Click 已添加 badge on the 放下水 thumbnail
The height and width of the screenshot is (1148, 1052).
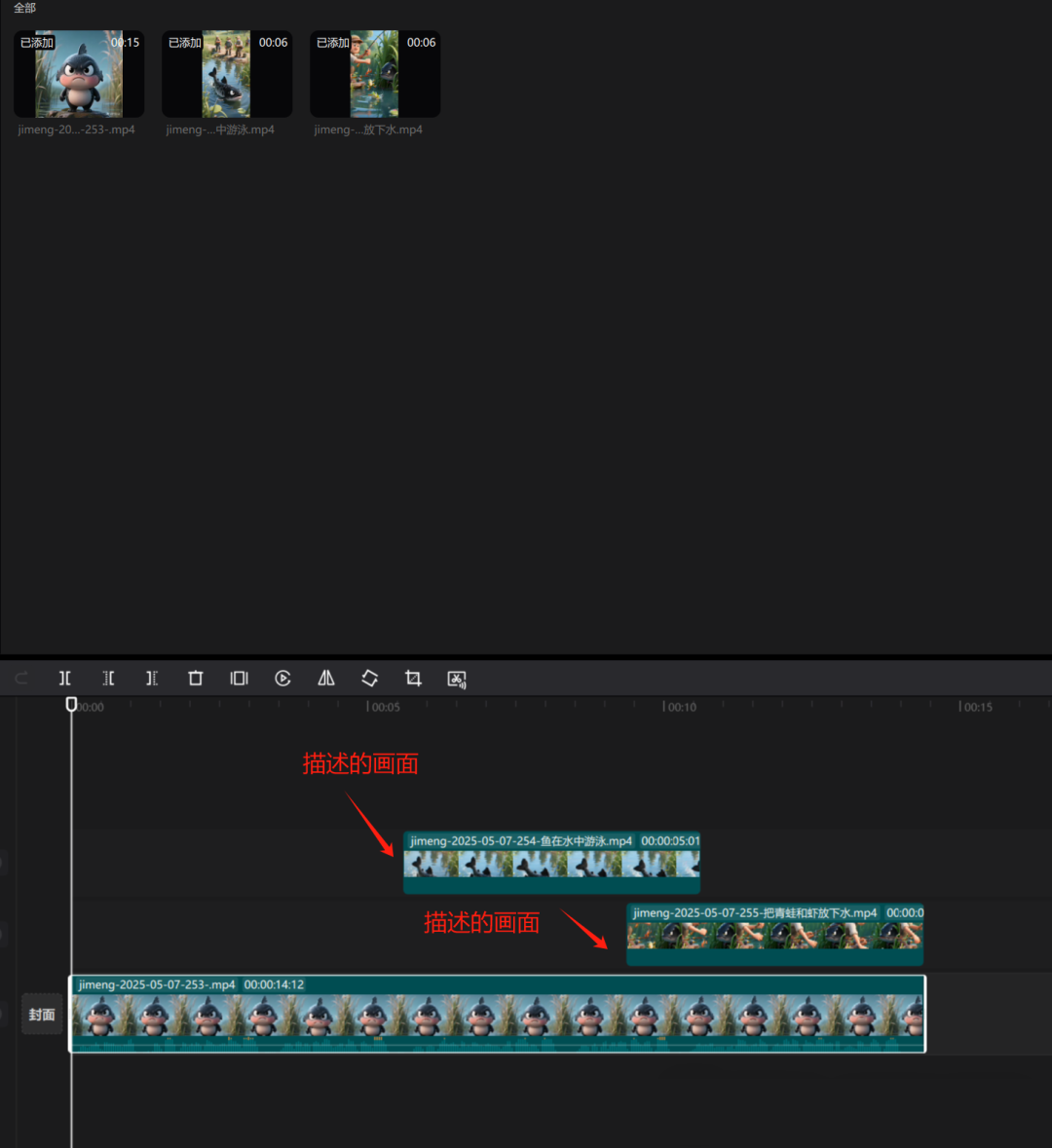pyautogui.click(x=332, y=43)
